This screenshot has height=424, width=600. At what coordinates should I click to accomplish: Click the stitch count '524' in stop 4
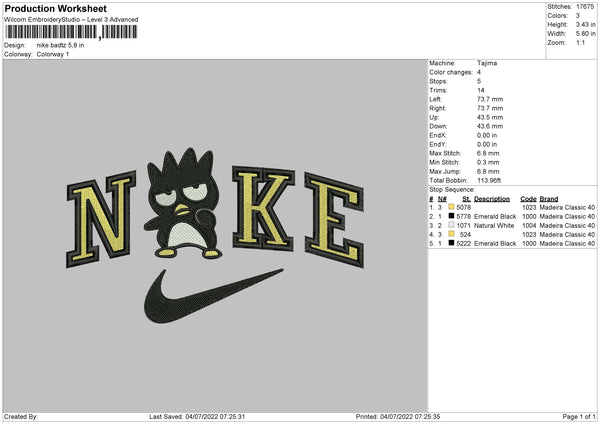coord(466,235)
